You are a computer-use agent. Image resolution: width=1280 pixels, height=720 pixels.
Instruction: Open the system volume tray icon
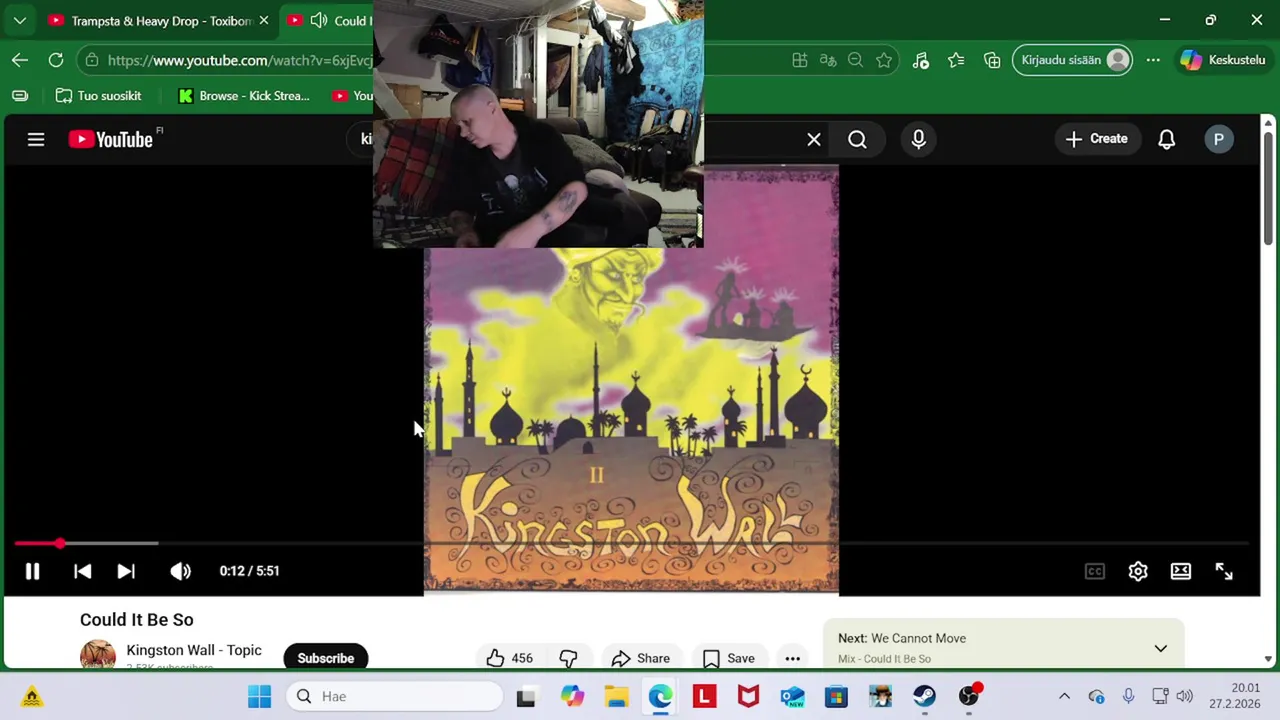(x=1185, y=696)
